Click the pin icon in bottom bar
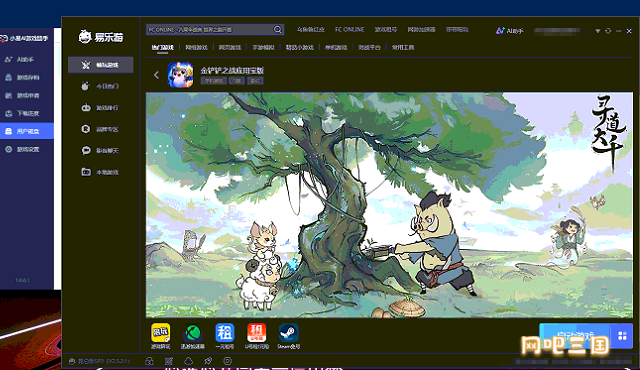Viewport: 640px width, 370px height. point(208,361)
